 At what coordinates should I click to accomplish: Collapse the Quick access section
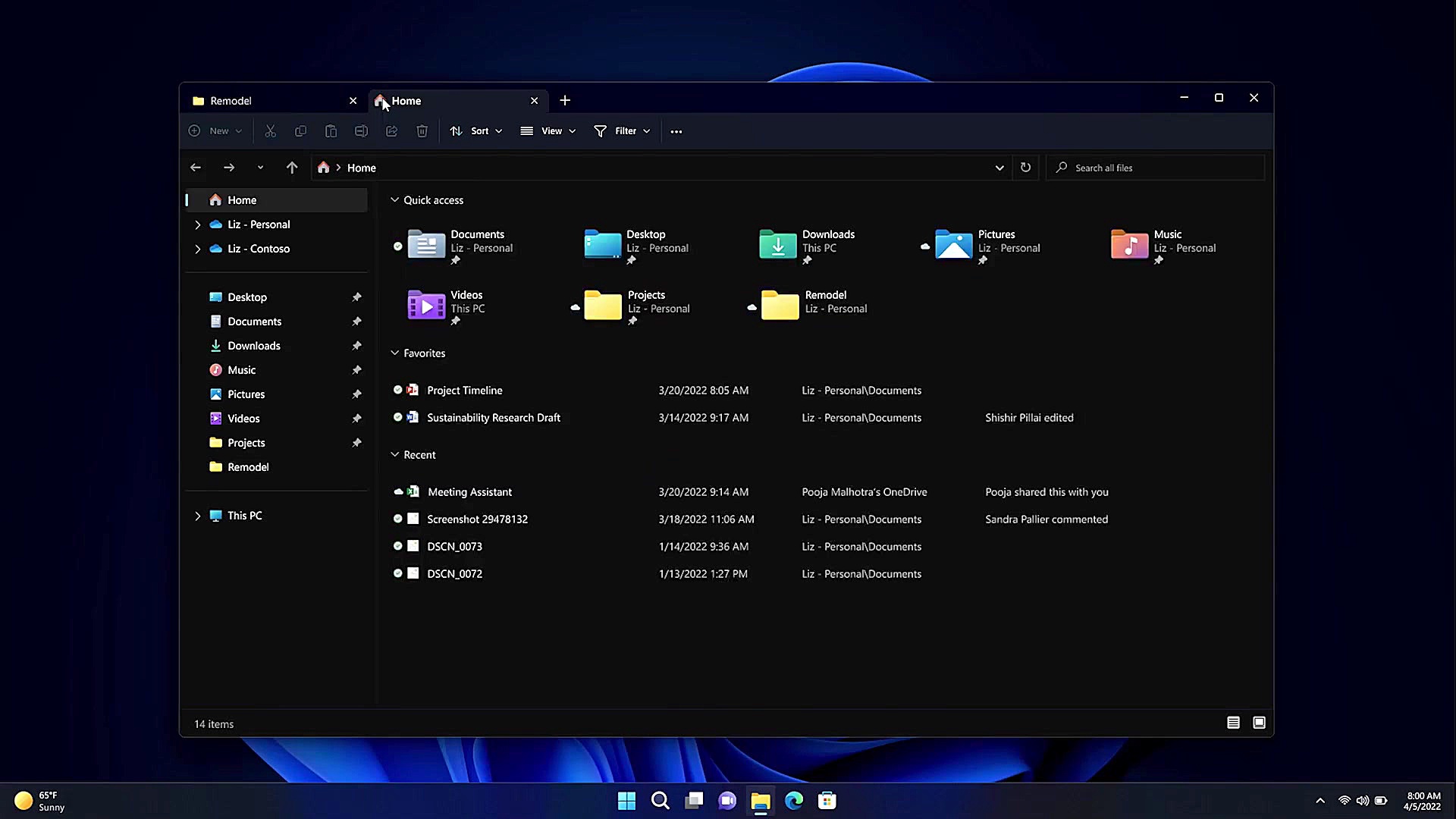point(394,200)
